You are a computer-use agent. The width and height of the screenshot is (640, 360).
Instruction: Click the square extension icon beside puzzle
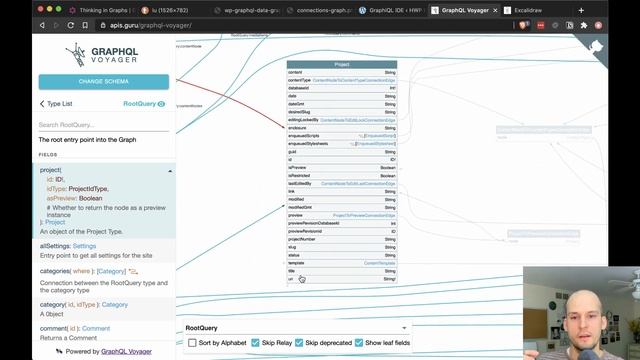point(570,25)
